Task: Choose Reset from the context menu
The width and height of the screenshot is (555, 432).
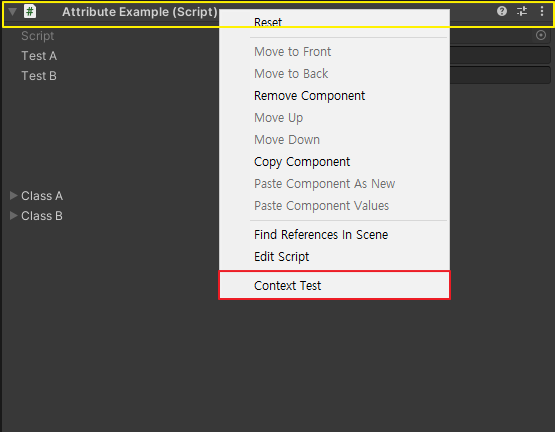Action: tap(334, 22)
